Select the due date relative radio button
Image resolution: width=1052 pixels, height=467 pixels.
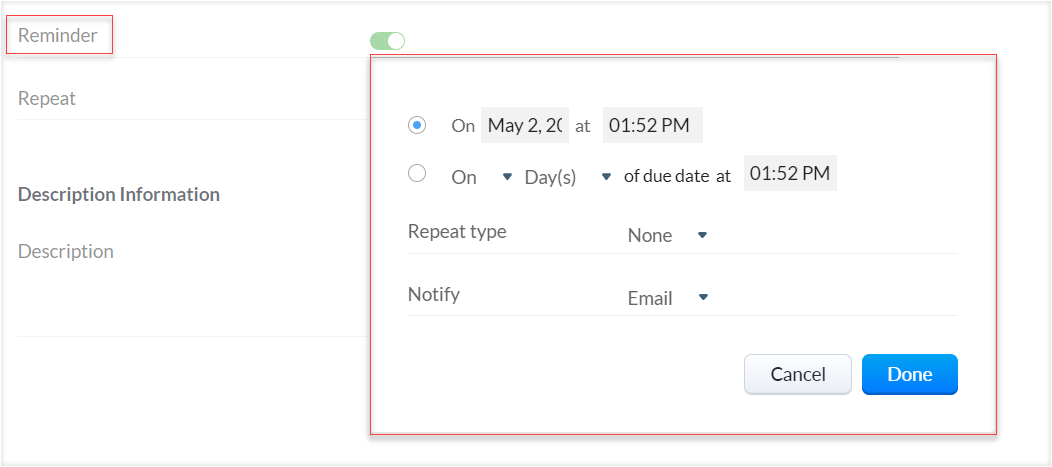(x=417, y=174)
